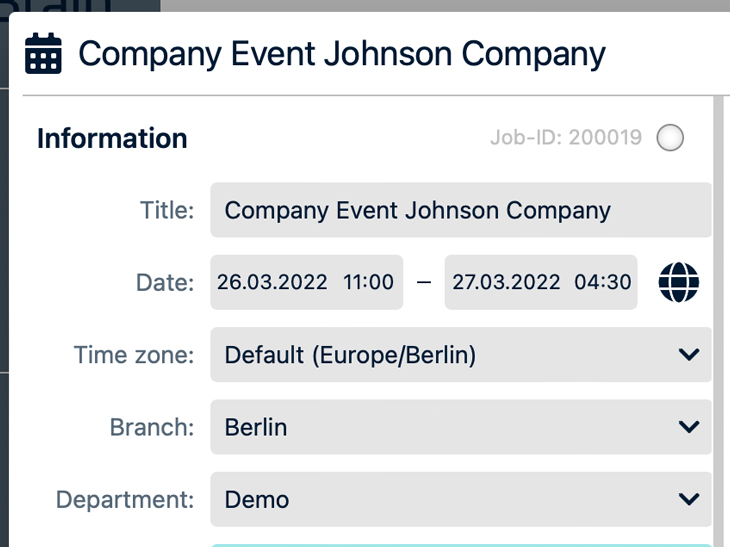Toggle the circle next to Job-ID 200019
Viewport: 730px width, 547px height.
point(670,138)
